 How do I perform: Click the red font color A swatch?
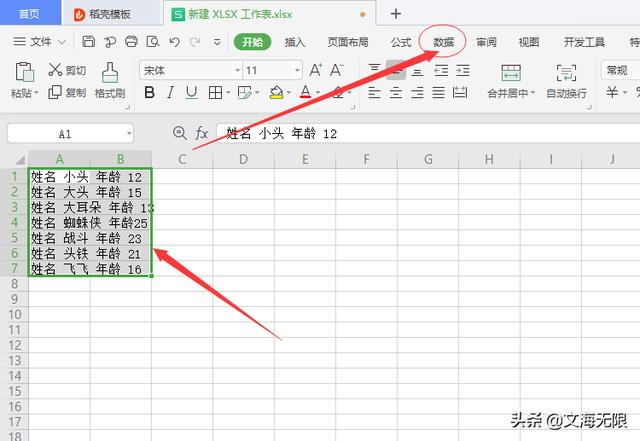tap(305, 93)
